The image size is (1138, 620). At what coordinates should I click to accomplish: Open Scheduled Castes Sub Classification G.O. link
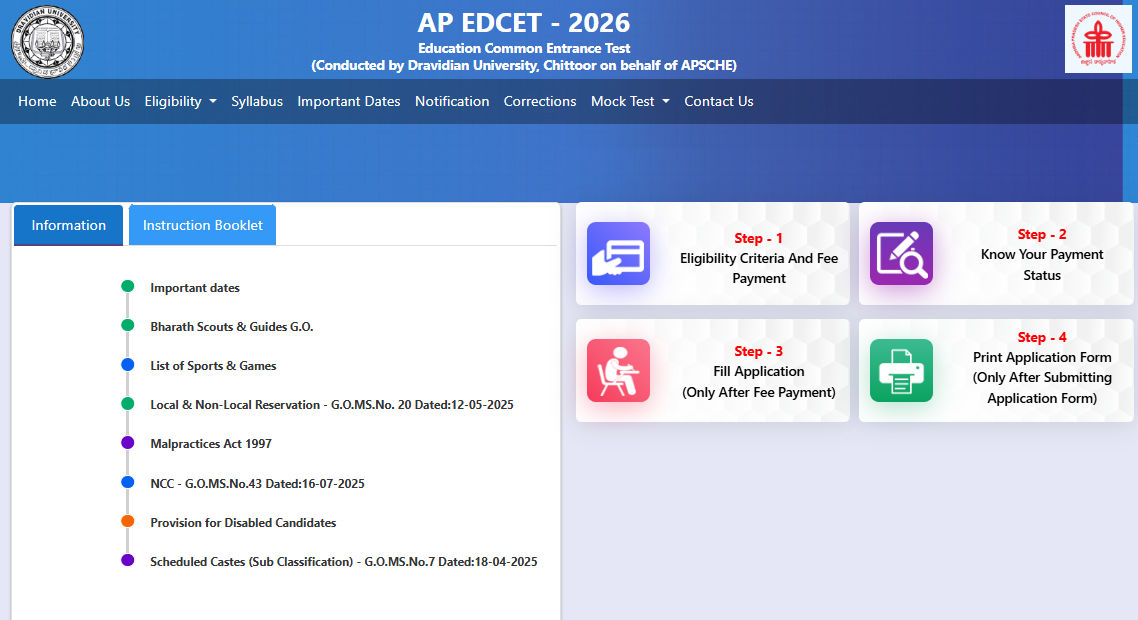(343, 562)
